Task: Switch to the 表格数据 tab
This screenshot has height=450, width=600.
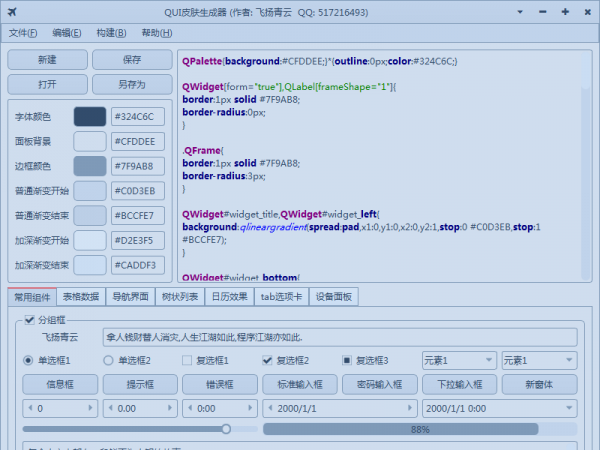Action: 81,296
